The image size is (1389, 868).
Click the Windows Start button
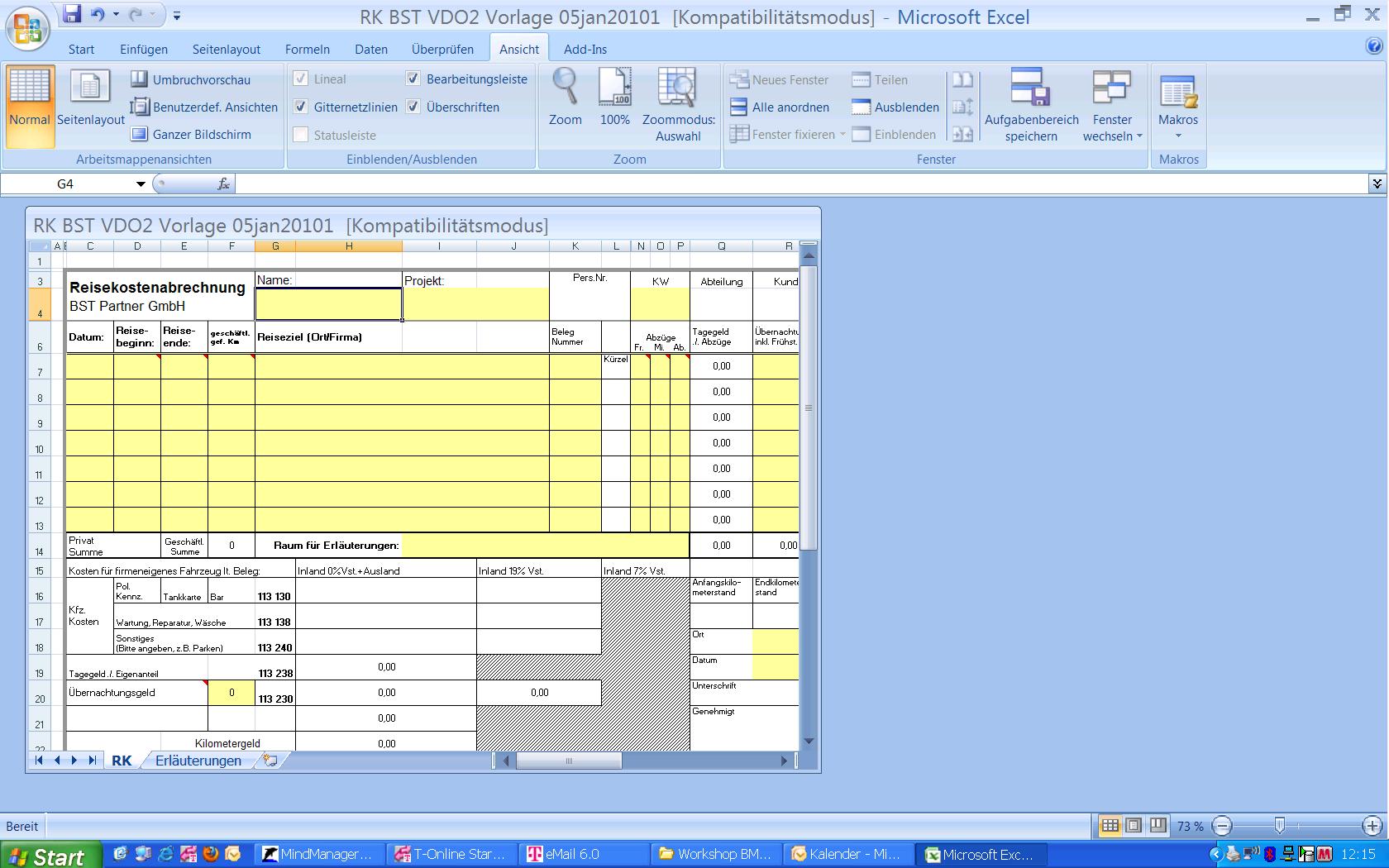tap(50, 855)
